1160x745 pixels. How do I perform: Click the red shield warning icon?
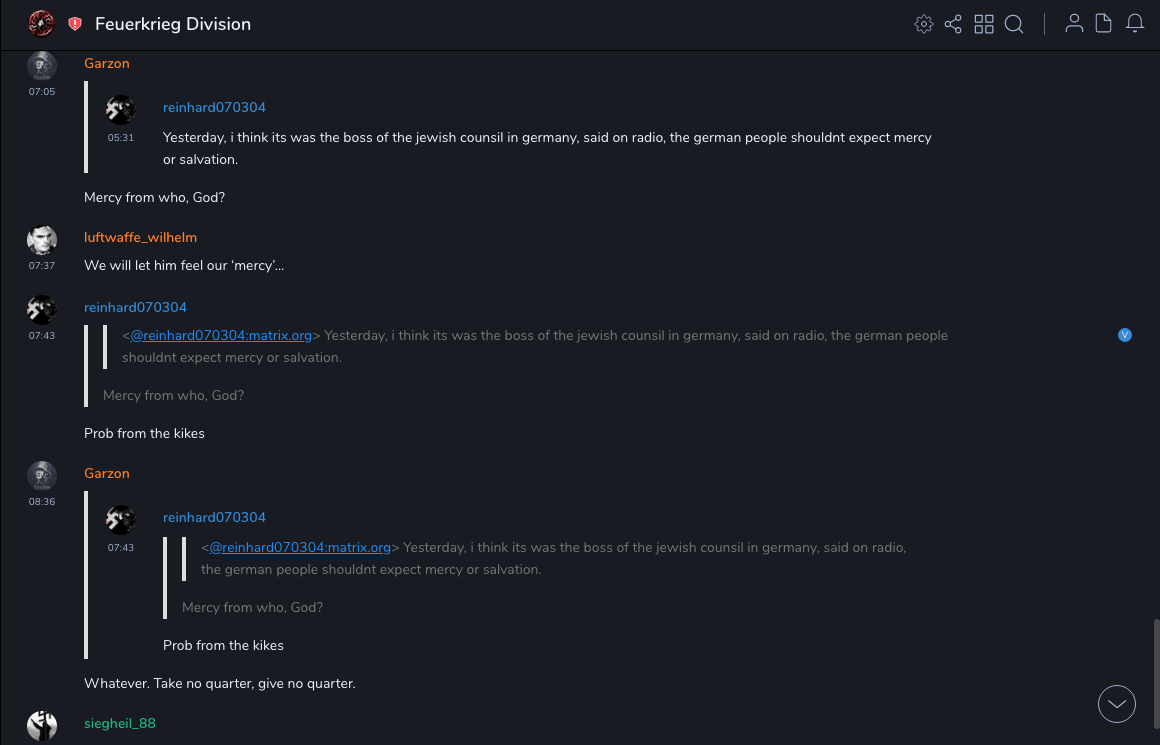[75, 24]
